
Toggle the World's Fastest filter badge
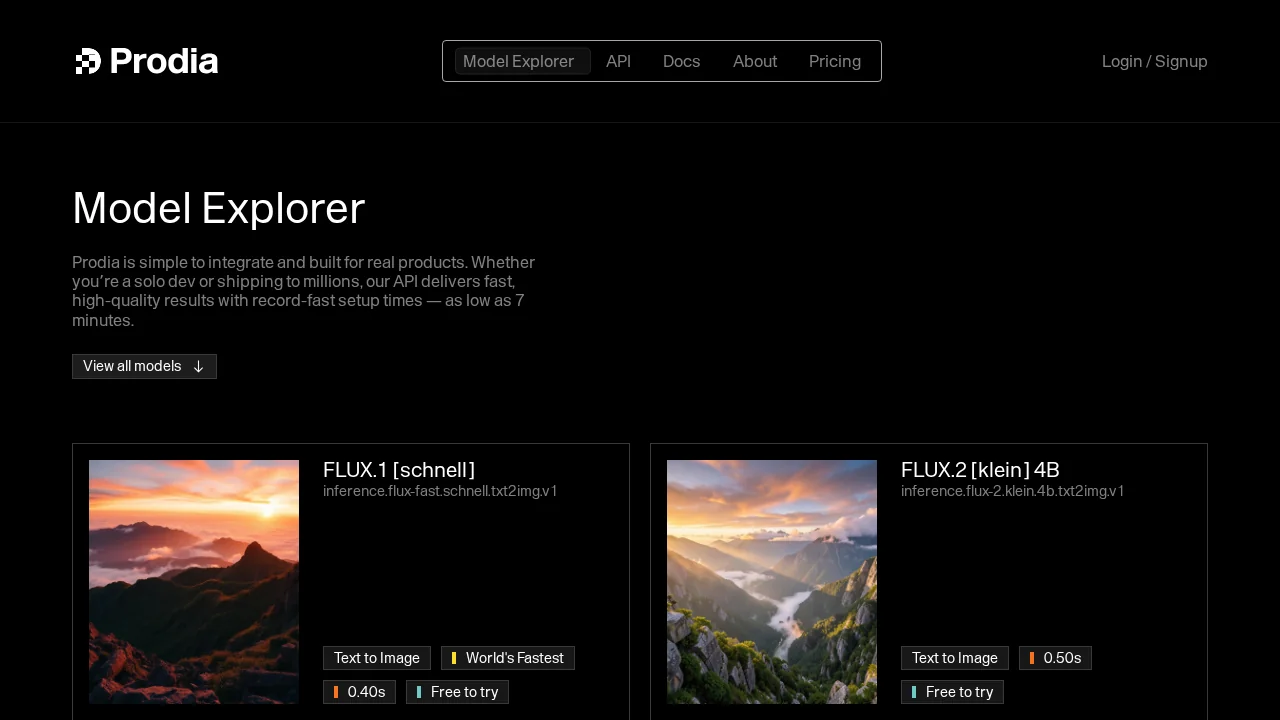(508, 657)
